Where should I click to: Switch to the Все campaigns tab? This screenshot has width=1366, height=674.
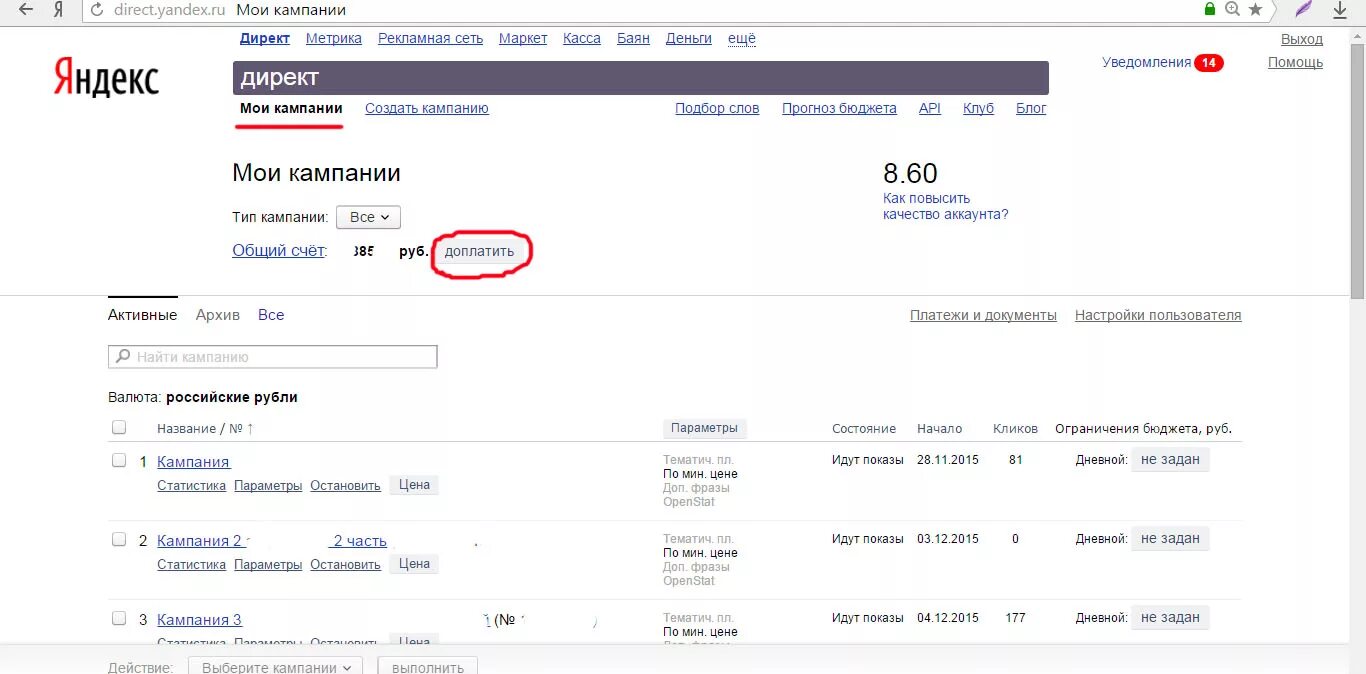point(271,315)
